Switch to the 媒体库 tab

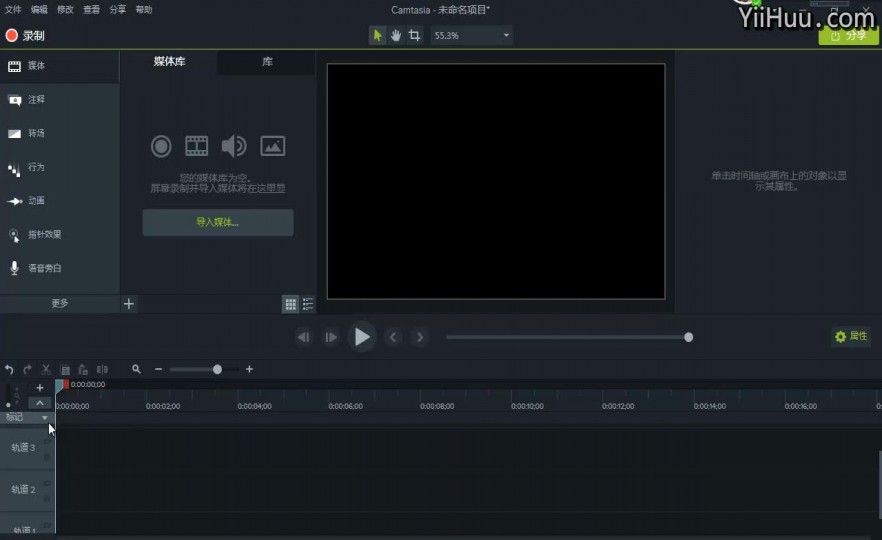coord(169,61)
